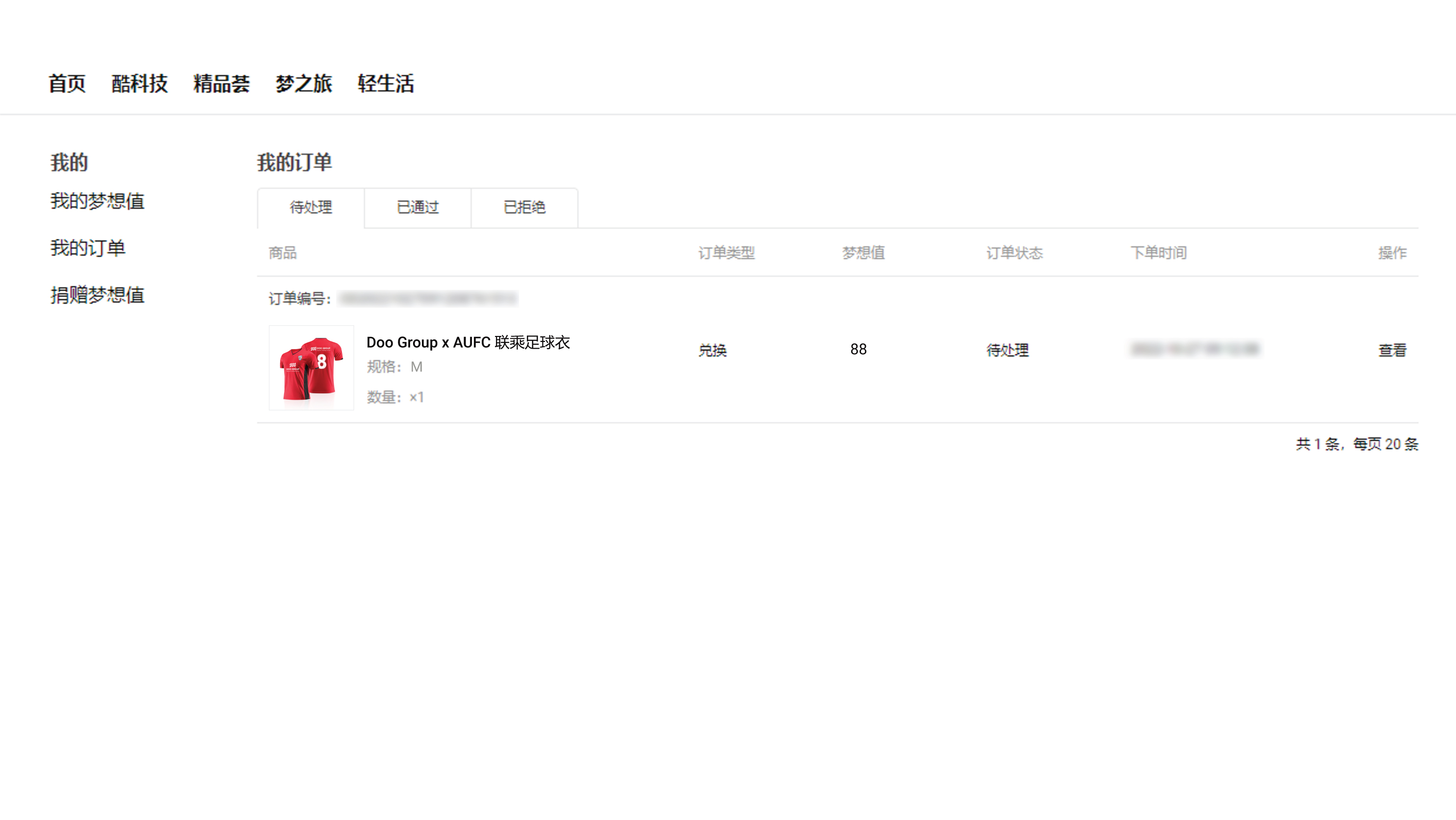This screenshot has width=1456, height=820.
Task: Click the blurred order number text
Action: [x=428, y=298]
